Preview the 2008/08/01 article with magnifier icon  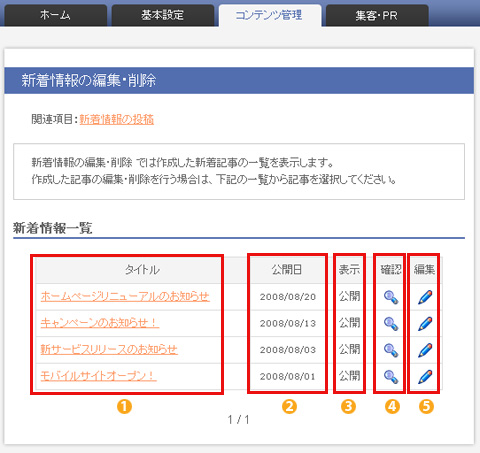[391, 377]
